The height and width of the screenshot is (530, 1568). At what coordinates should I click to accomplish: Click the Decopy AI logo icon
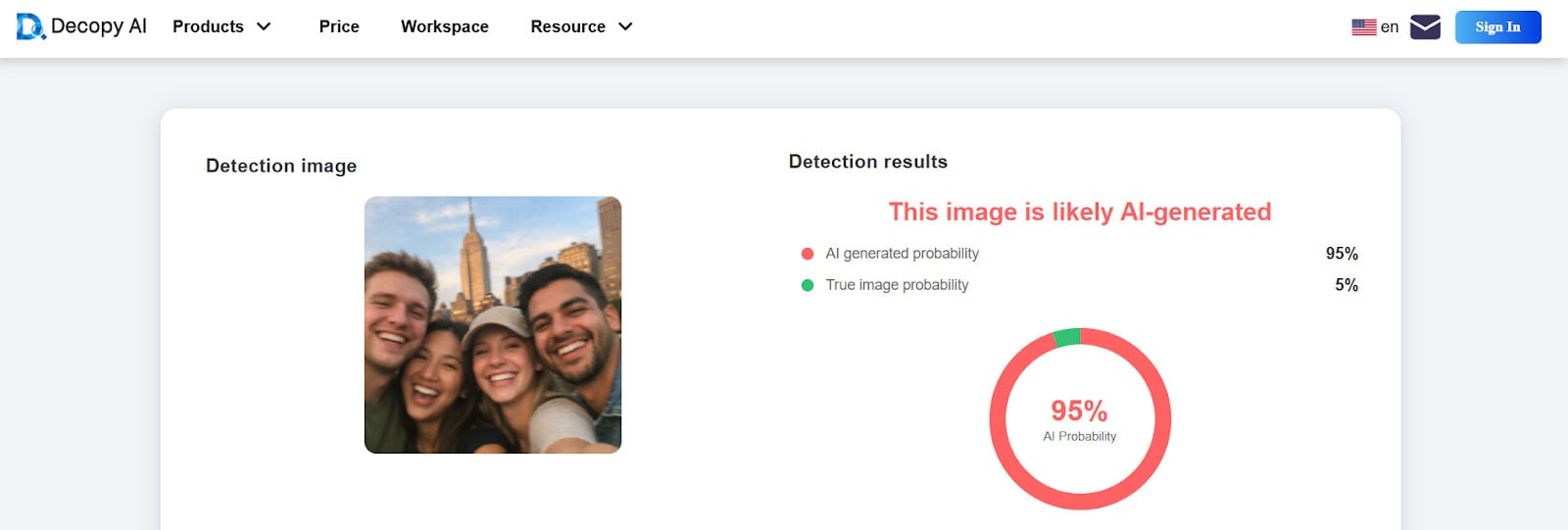30,26
